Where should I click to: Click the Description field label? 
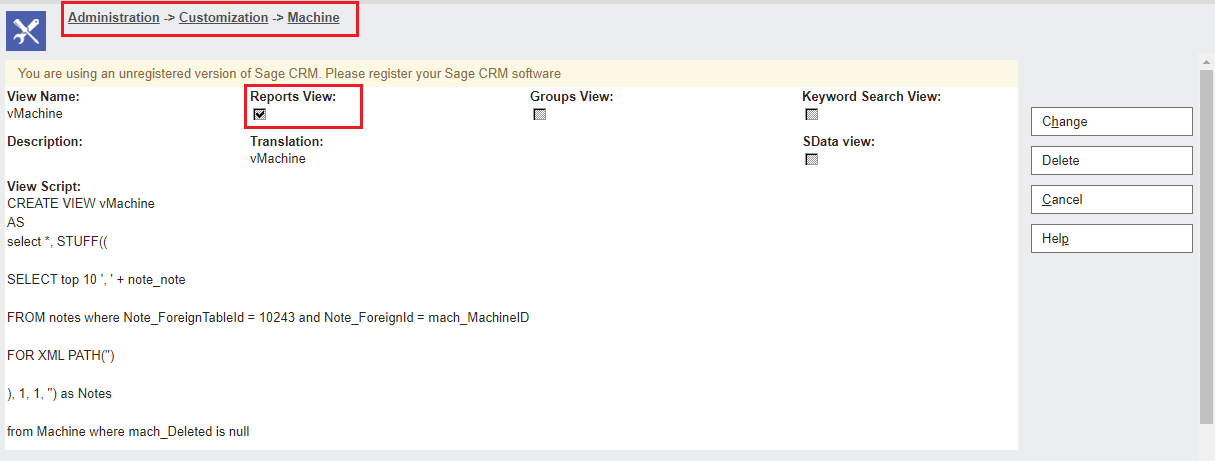coord(45,142)
